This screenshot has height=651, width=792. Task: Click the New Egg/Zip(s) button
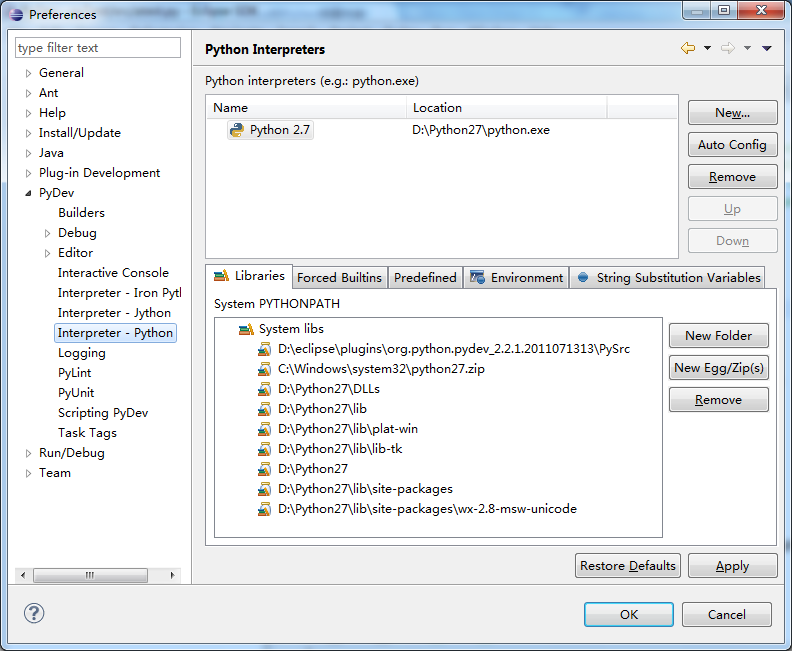tap(719, 368)
